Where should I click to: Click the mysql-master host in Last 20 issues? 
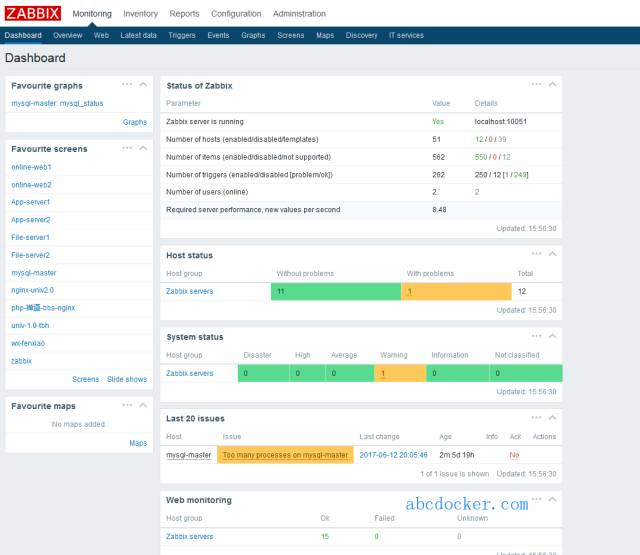tap(189, 455)
